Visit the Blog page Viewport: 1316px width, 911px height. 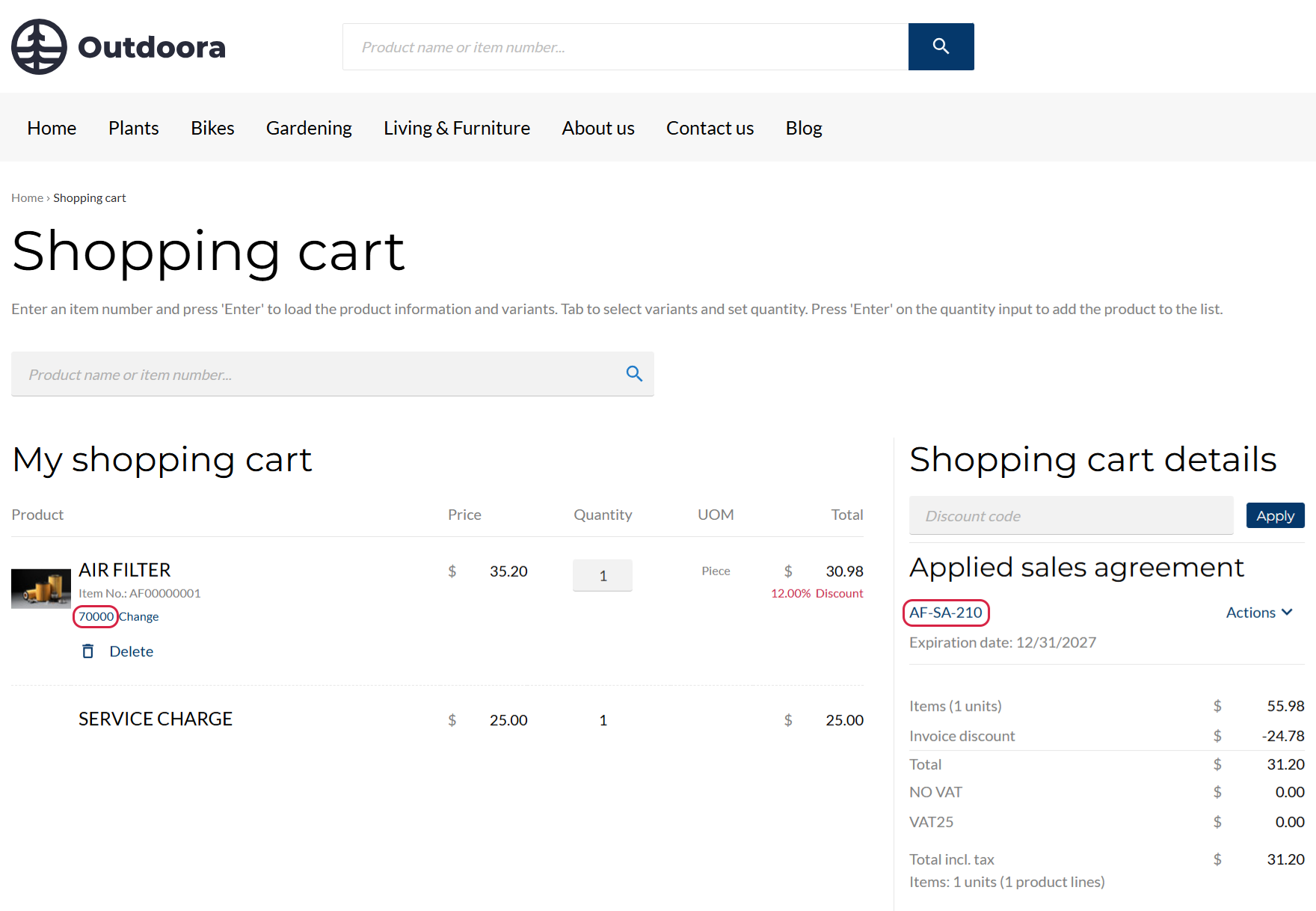(803, 128)
